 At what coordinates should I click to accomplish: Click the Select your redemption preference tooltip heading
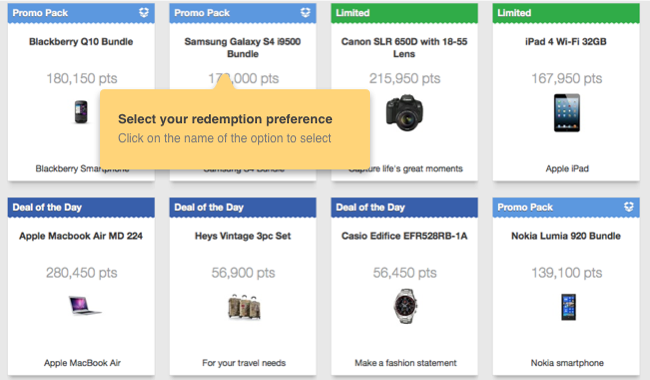tap(225, 119)
